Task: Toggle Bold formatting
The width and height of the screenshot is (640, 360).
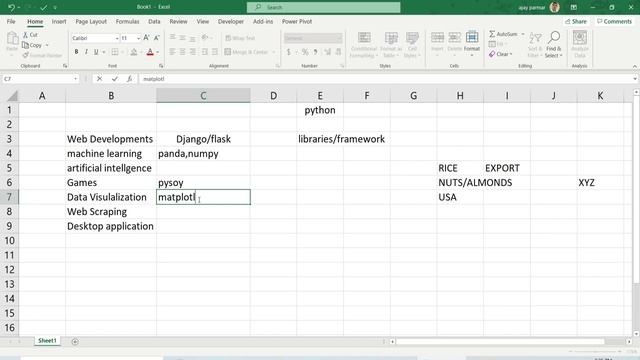Action: coord(76,52)
